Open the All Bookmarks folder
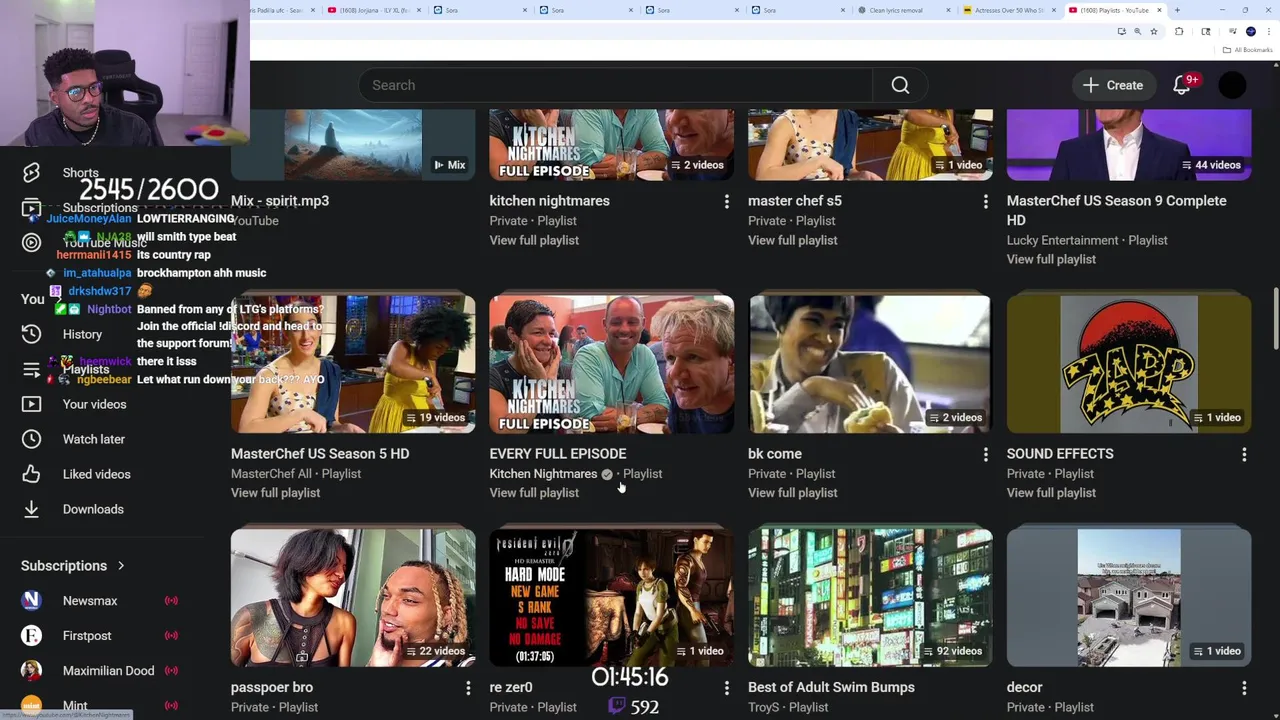 (1248, 50)
